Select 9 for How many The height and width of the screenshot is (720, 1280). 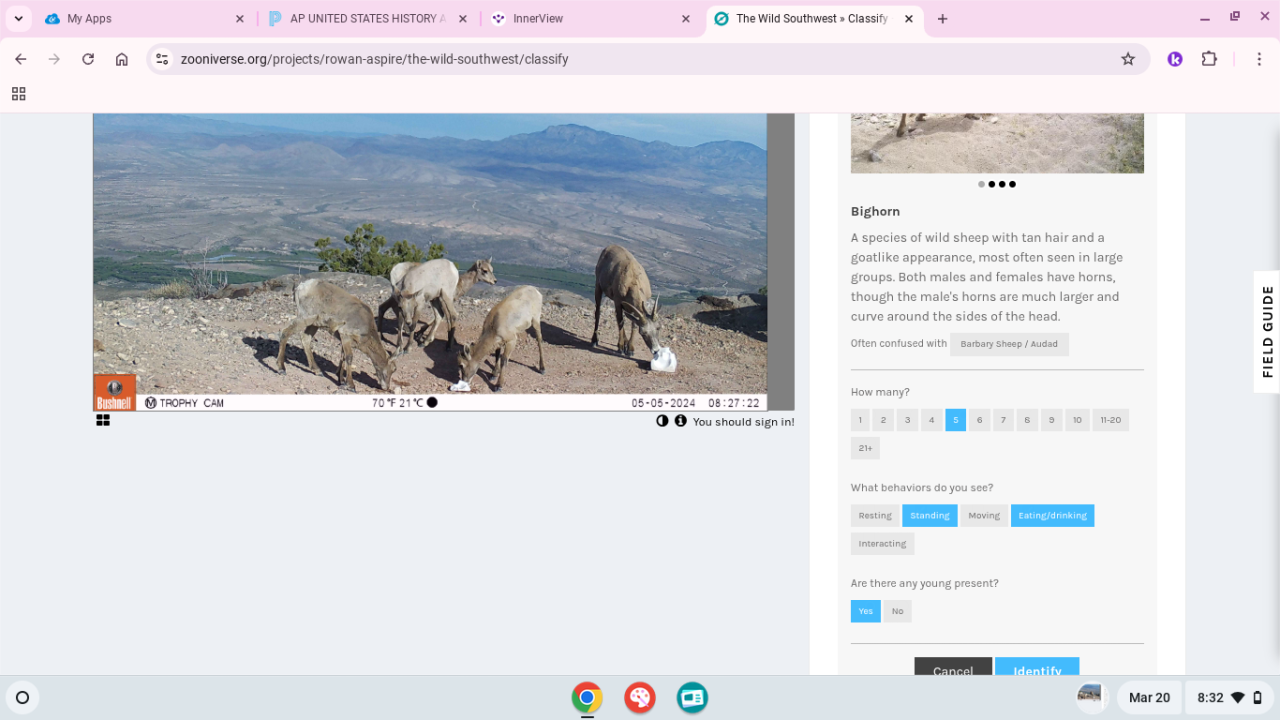tap(1051, 420)
